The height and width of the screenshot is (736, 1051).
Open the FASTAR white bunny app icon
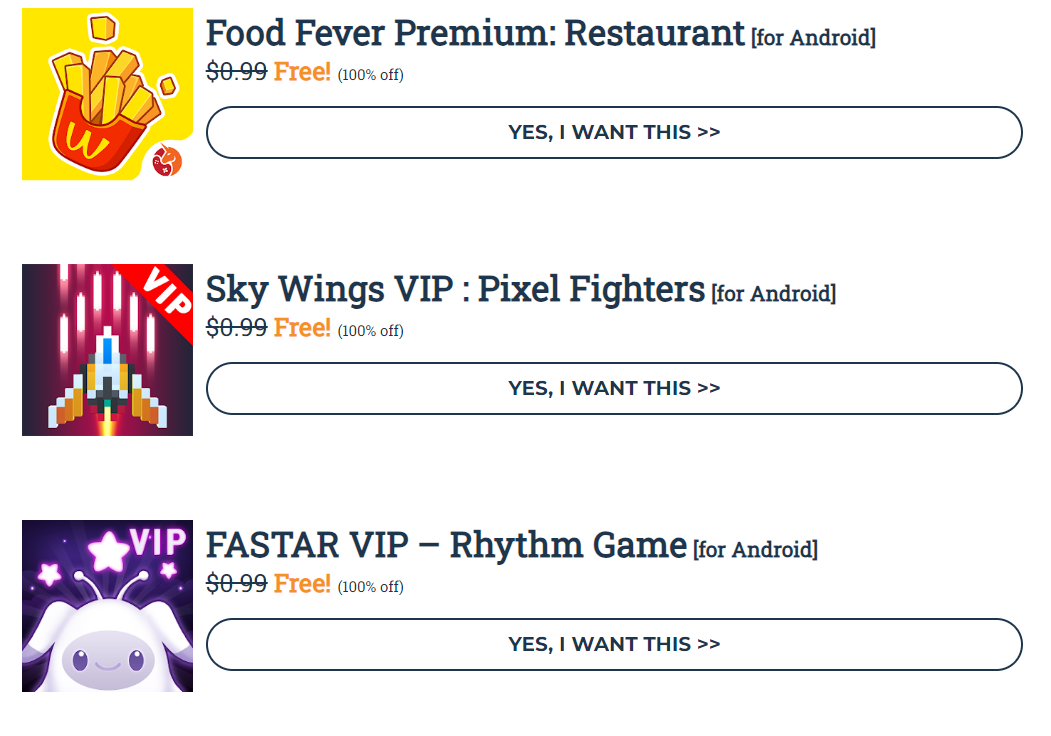pyautogui.click(x=107, y=606)
